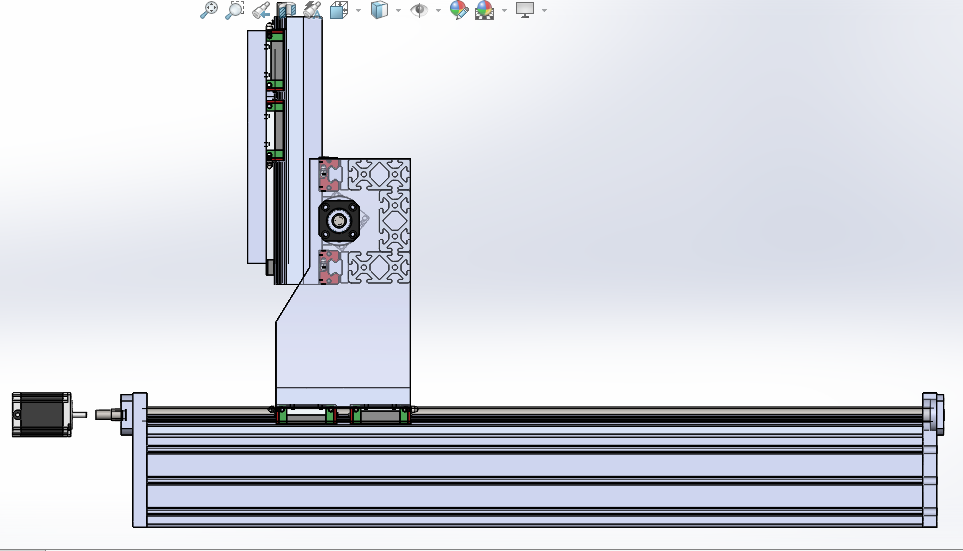Open the View Orientation cube
This screenshot has height=551, width=963.
[338, 10]
